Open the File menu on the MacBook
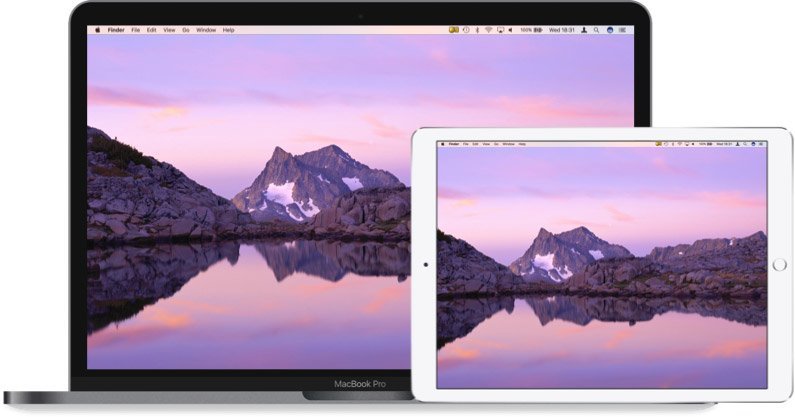The width and height of the screenshot is (795, 417). click(135, 30)
